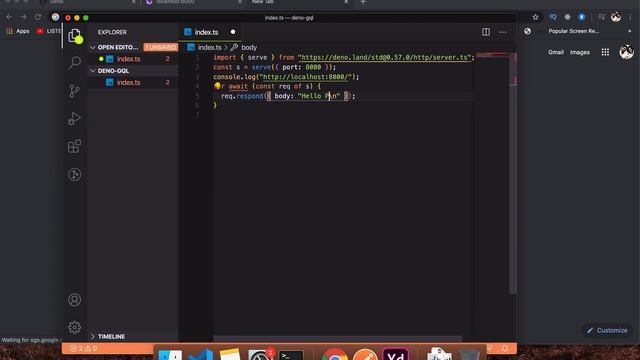Launch Visual Studio Code from the Dock
This screenshot has width=640, height=360.
pyautogui.click(x=200, y=355)
